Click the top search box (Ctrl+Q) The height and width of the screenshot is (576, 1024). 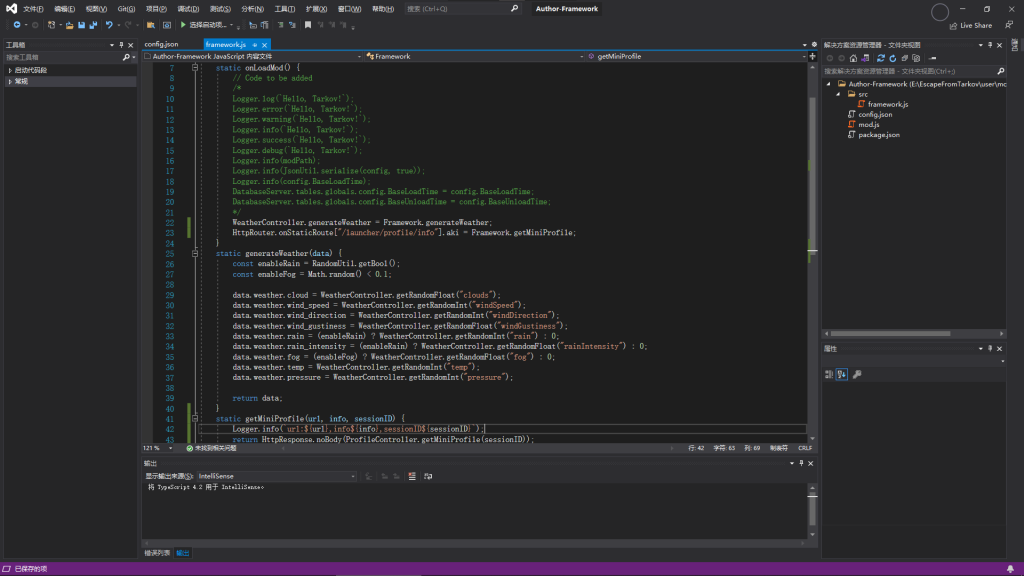[x=462, y=9]
